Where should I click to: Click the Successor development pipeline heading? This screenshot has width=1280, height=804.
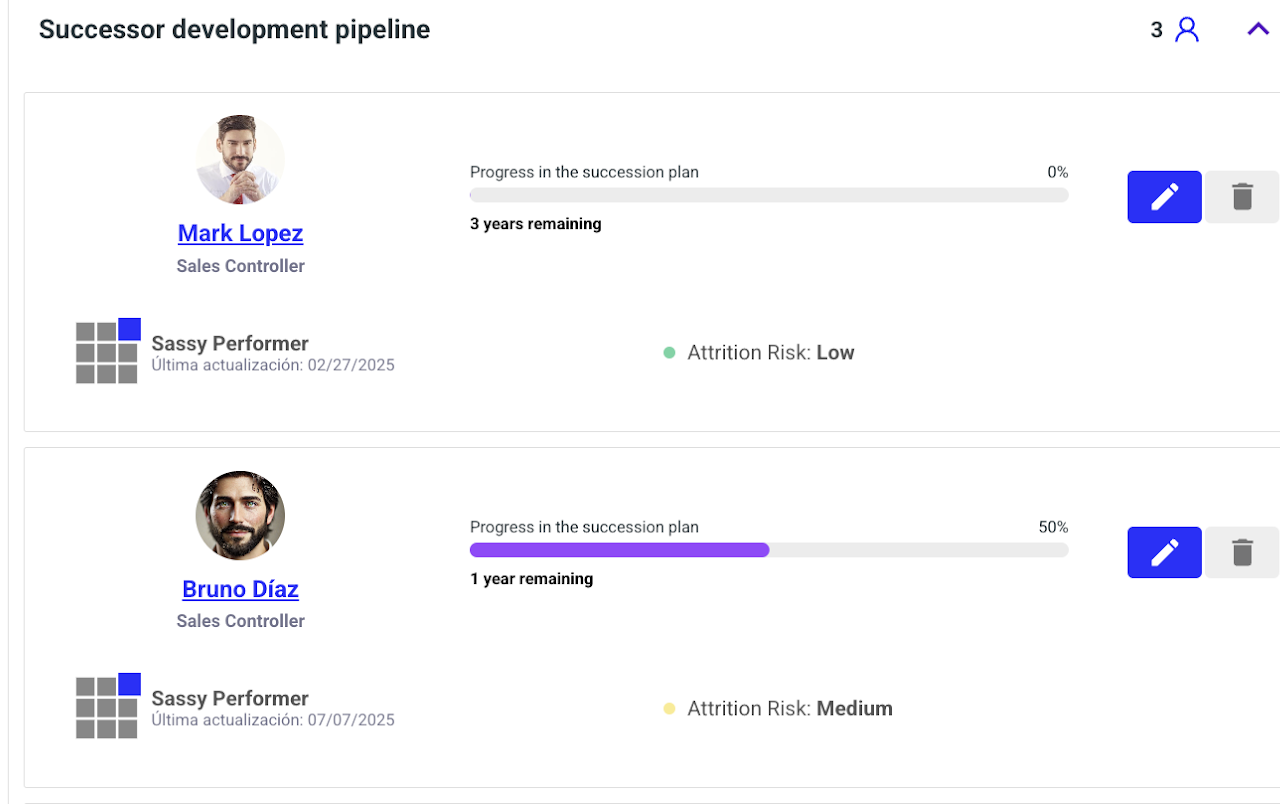point(234,30)
